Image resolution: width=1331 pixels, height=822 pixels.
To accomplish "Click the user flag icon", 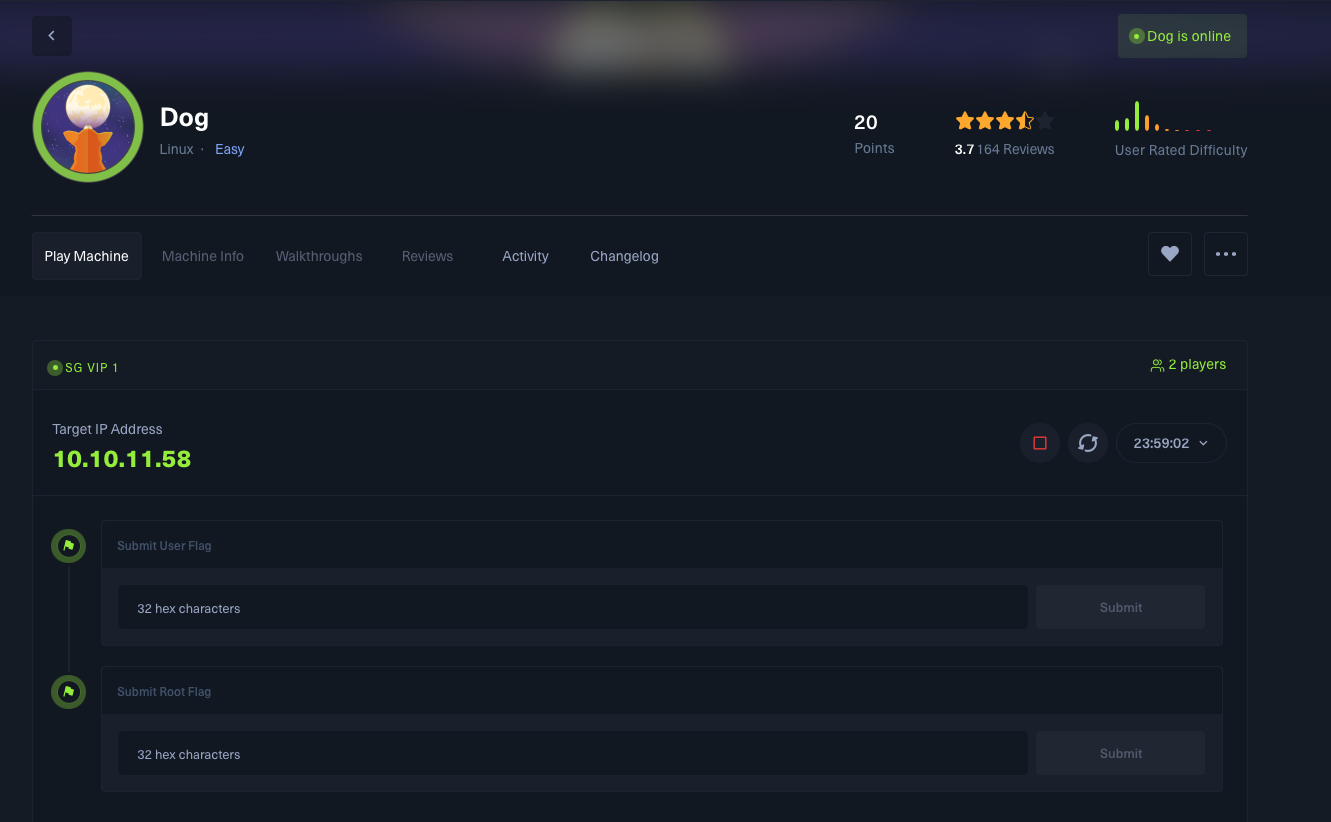I will pos(68,546).
